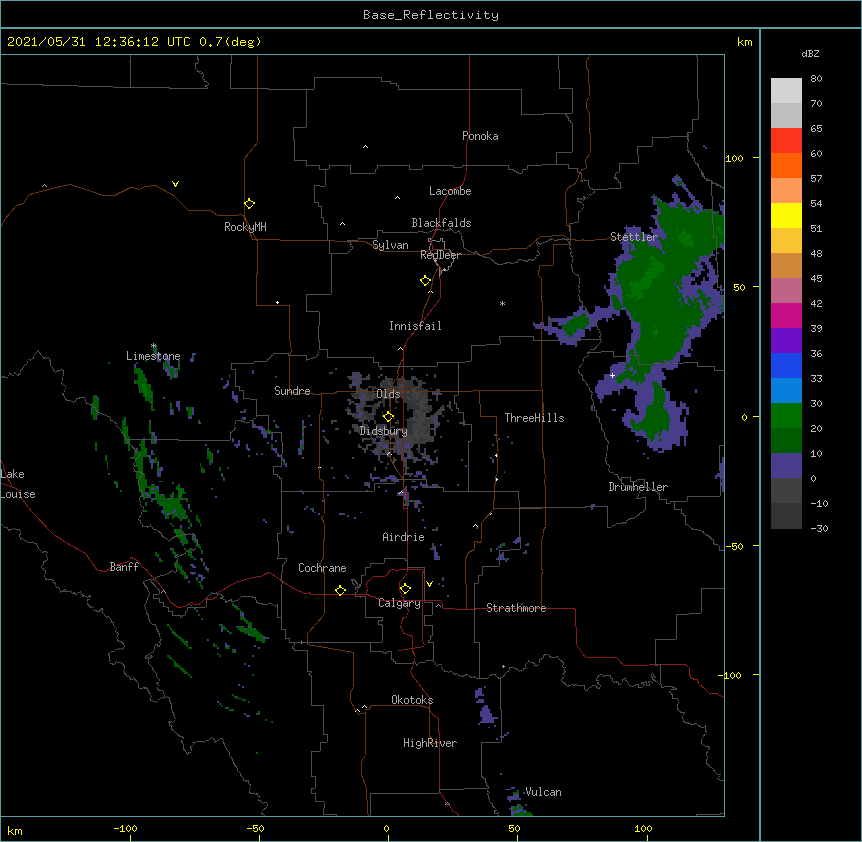Click the bright green 20–30 dBZ legend swatch
This screenshot has width=862, height=842.
click(x=786, y=416)
